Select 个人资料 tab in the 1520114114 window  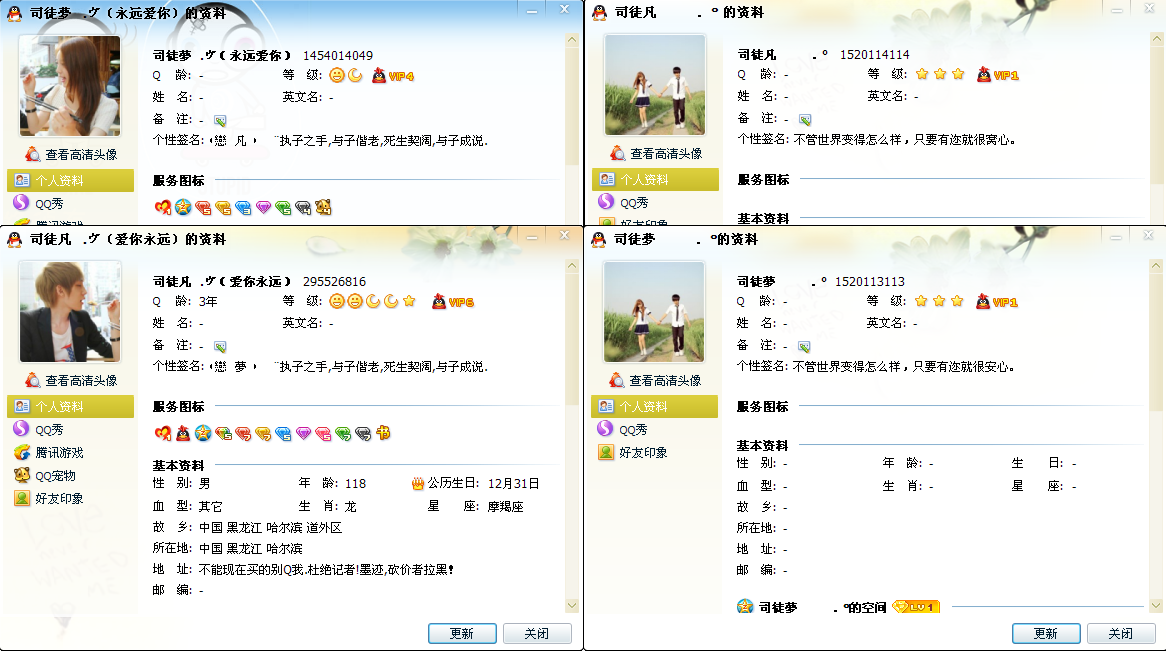point(655,179)
